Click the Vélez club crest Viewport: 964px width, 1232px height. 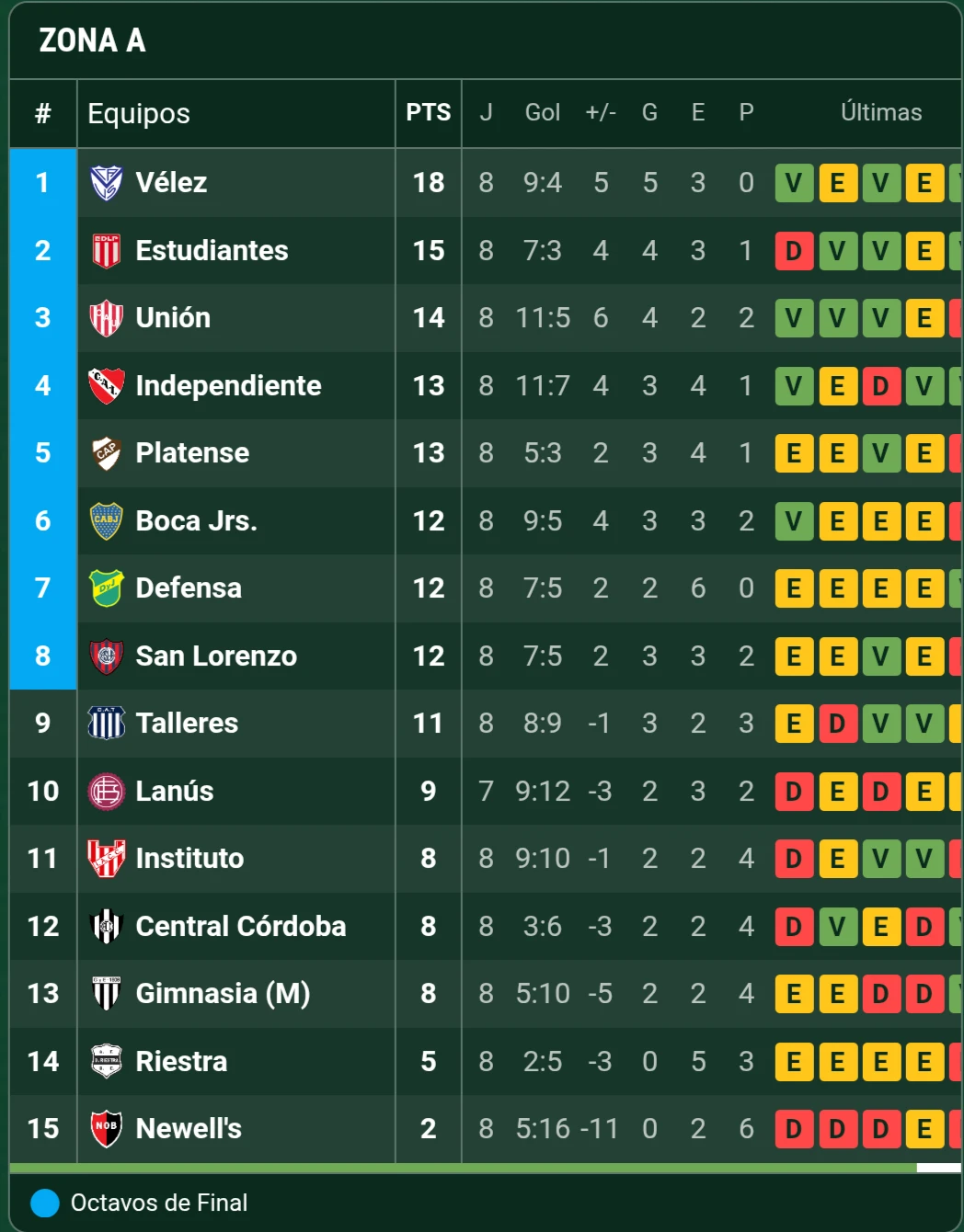[x=106, y=183]
